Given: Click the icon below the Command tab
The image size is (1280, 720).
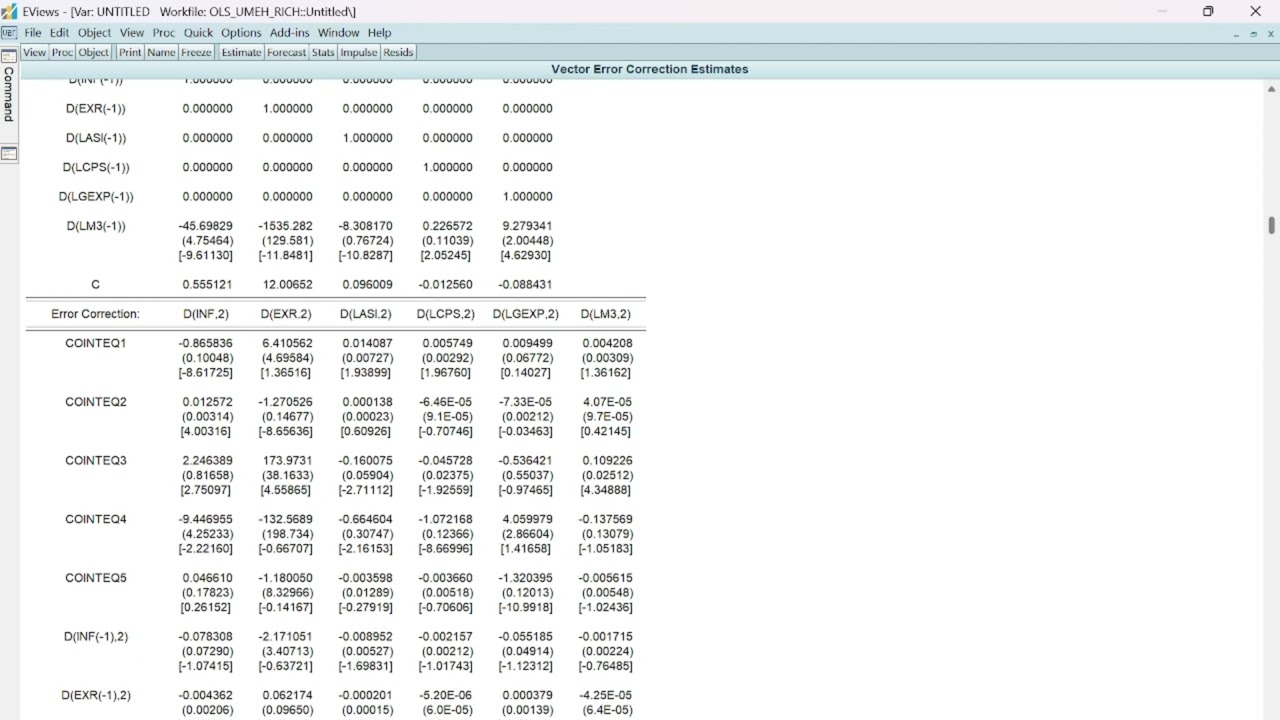Looking at the screenshot, I should click(x=9, y=153).
